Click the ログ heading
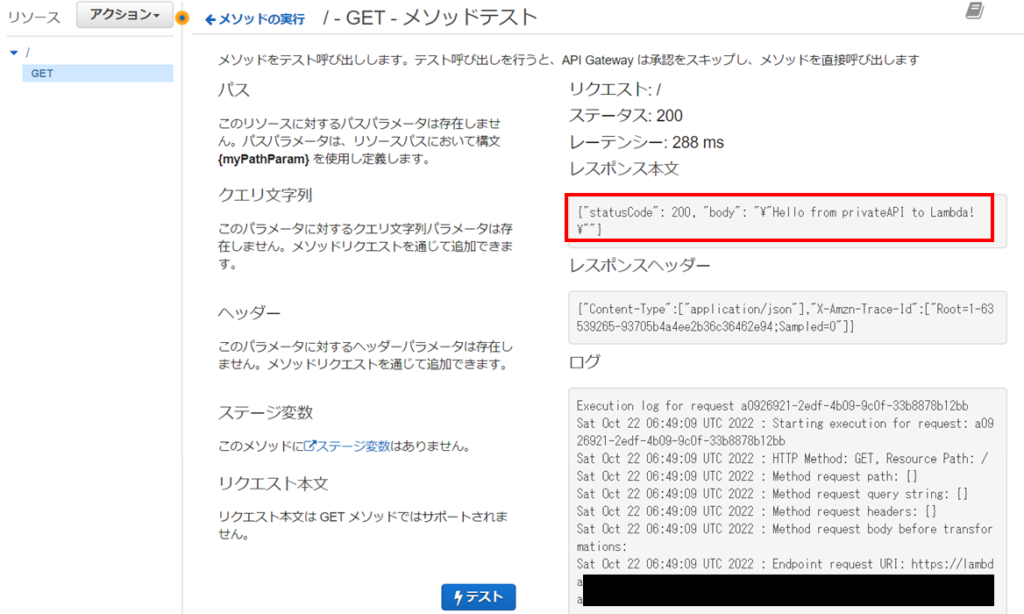Screen dimensions: 1024x614 [584, 362]
